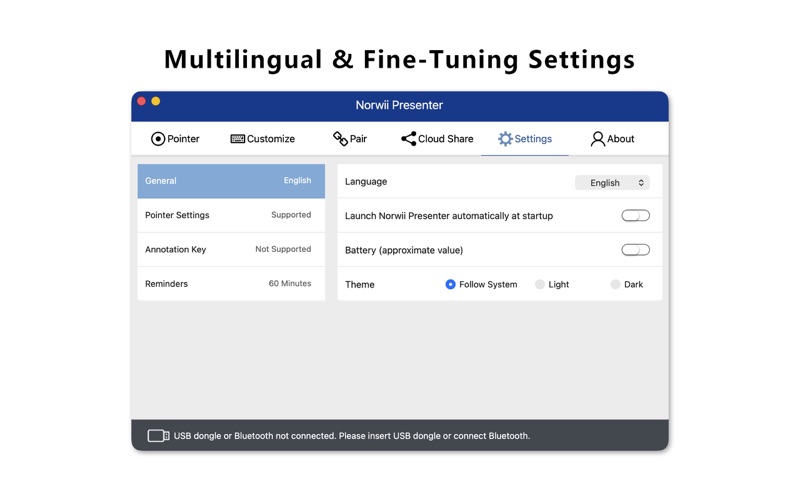Click the Pair link icon
Image resolution: width=800 pixels, height=500 pixels.
pos(340,138)
